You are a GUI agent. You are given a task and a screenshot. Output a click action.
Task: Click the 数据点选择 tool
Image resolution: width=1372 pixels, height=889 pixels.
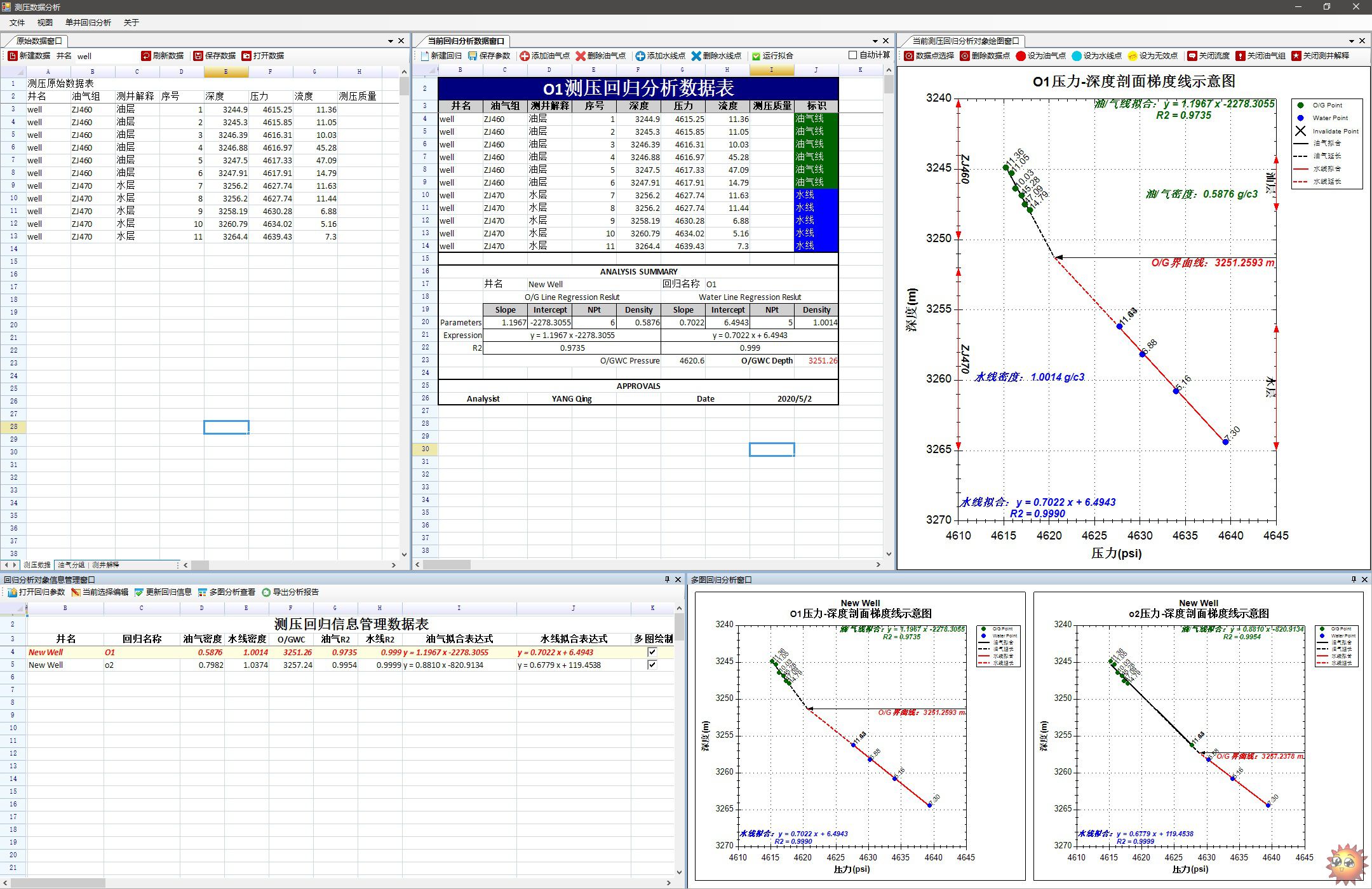tap(929, 56)
